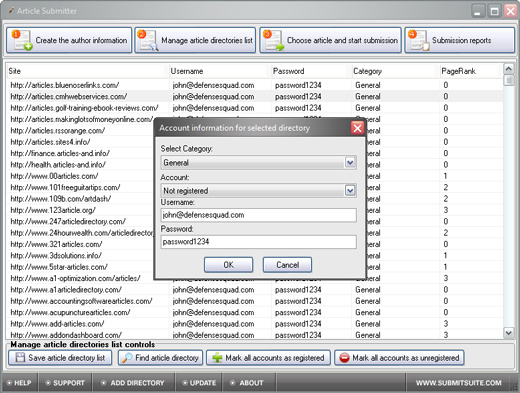Select row http://finance.articles-and.info/
Screen dimensions: 520x393
255,153
